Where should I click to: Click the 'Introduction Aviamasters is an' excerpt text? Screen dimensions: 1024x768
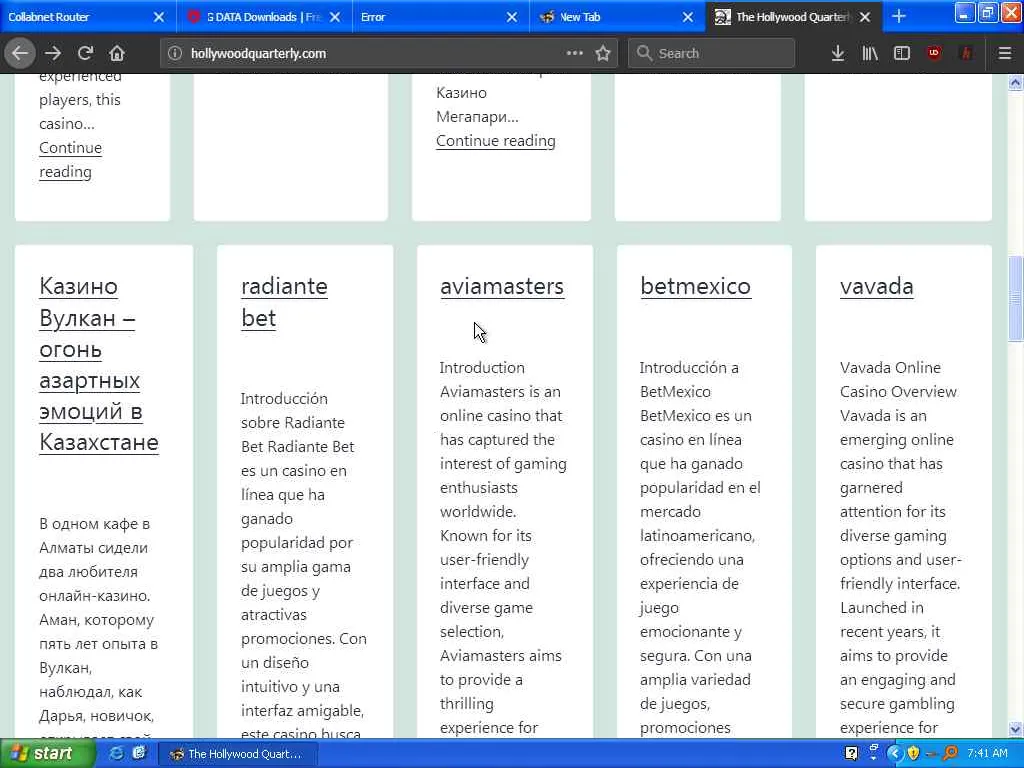(503, 547)
